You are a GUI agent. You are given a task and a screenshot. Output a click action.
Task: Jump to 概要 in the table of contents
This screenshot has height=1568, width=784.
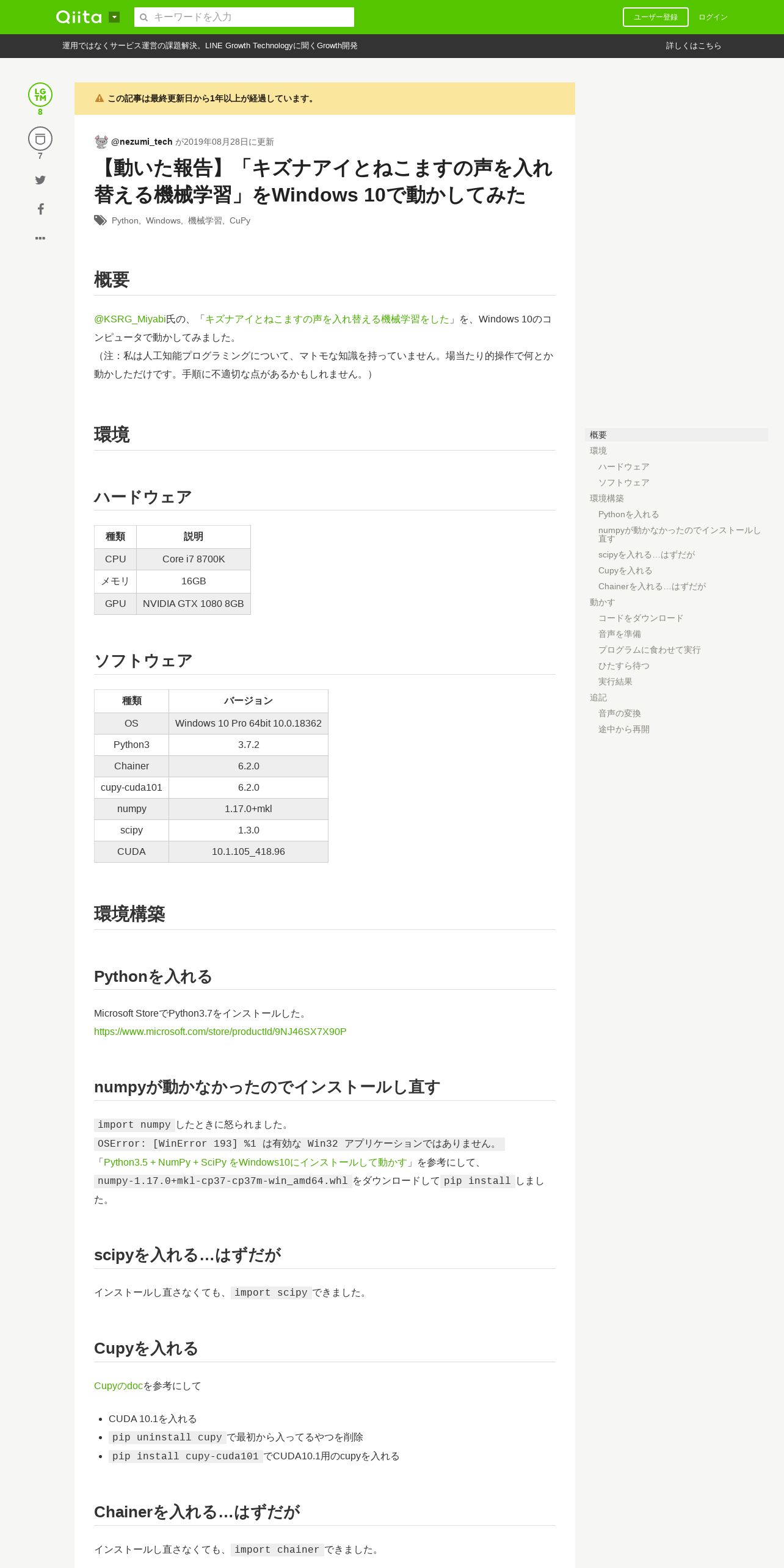676,435
